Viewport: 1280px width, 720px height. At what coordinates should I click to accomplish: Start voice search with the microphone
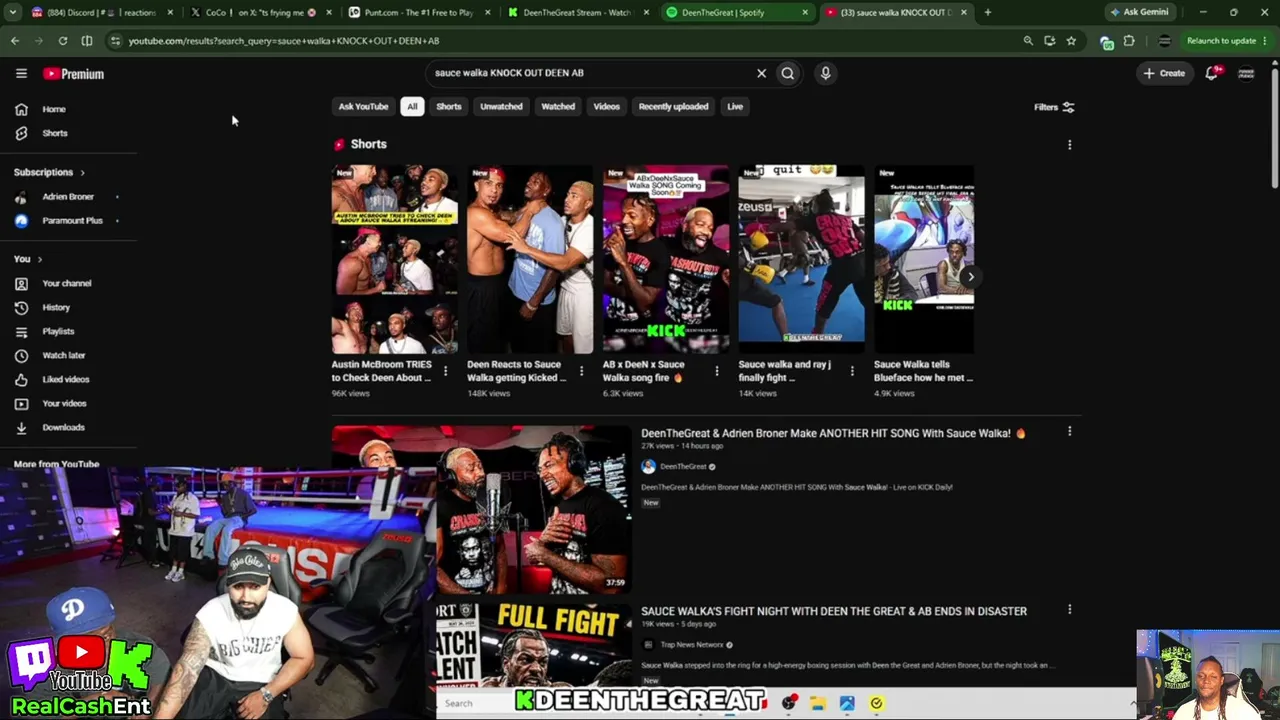coord(825,73)
